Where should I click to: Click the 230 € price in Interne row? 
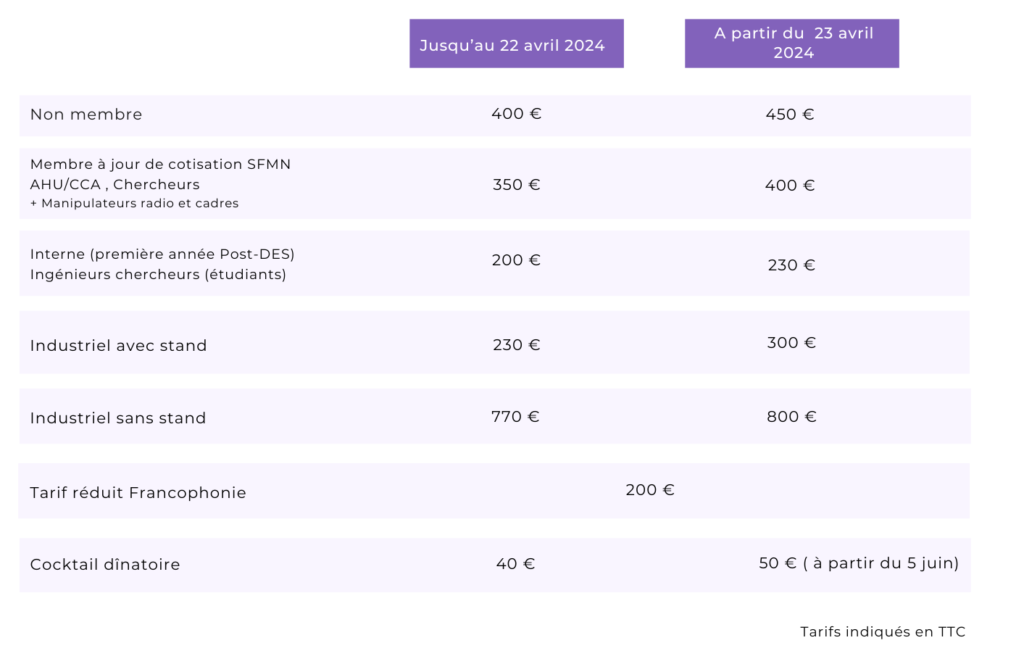(792, 265)
